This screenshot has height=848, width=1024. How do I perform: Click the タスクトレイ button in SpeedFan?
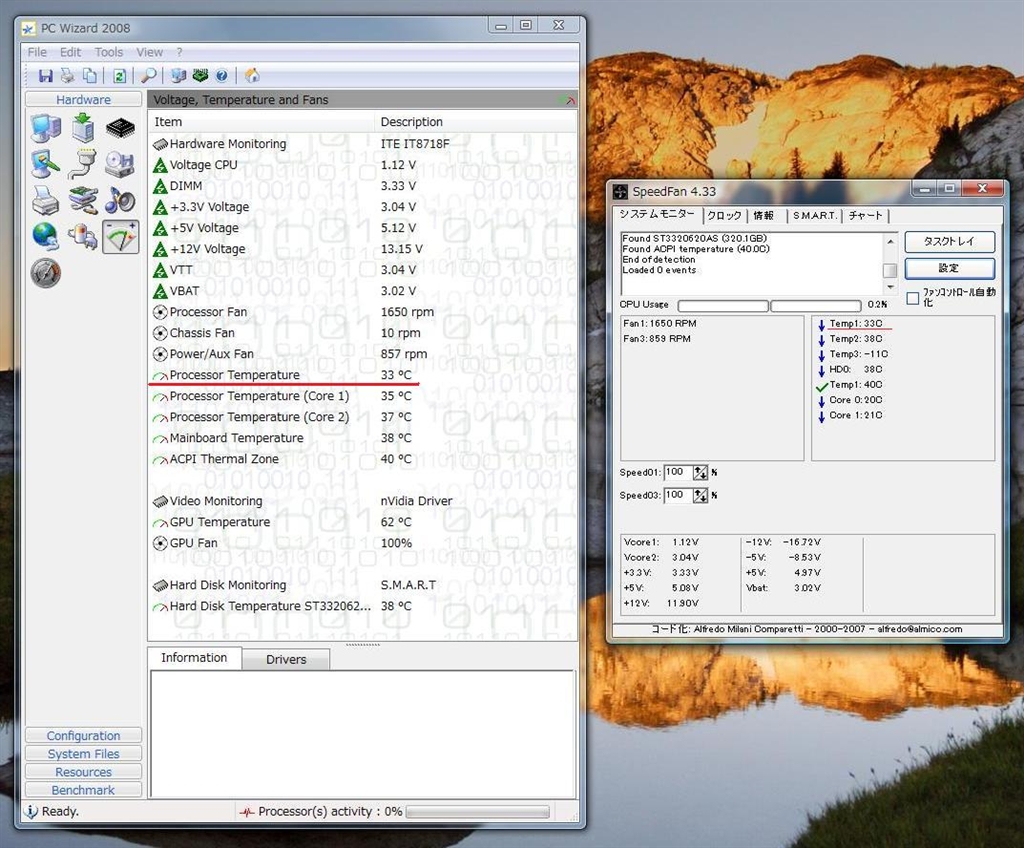[x=949, y=242]
